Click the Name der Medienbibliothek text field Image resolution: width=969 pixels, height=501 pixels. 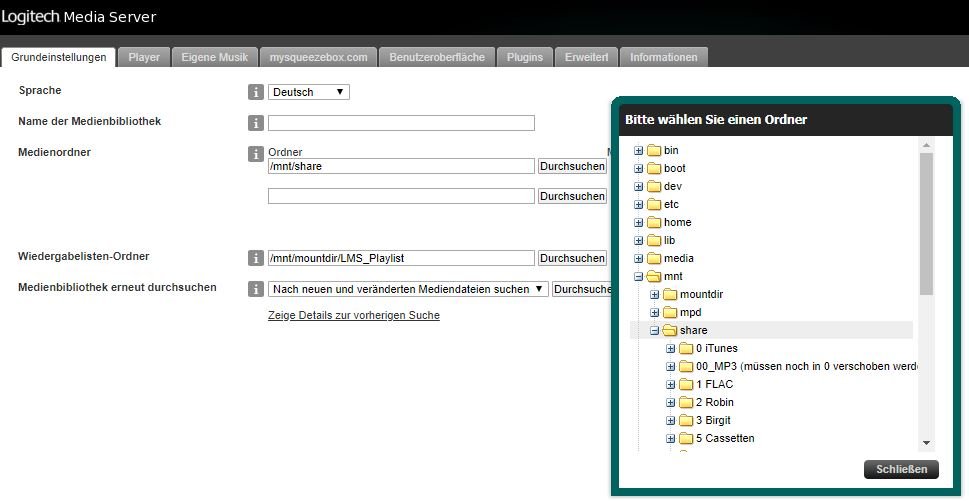[x=401, y=123]
